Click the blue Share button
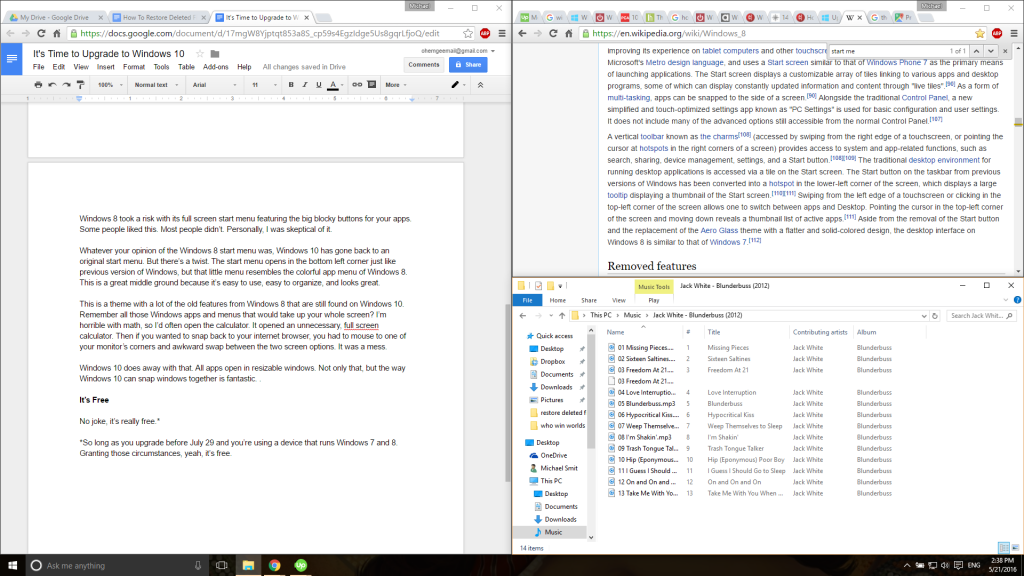Screen dimensions: 1024x576 point(468,65)
